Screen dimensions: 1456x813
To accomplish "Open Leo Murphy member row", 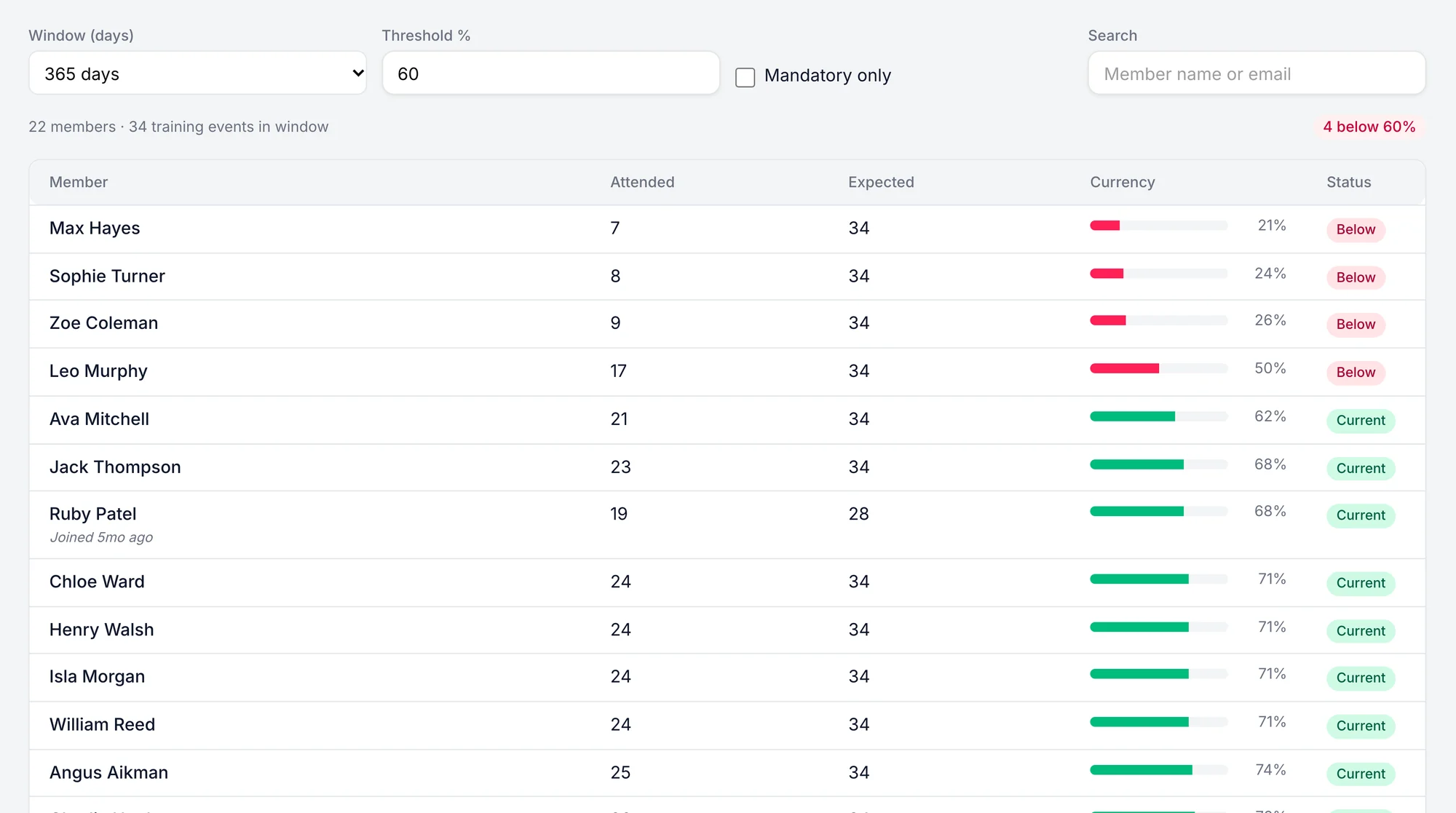I will 727,371.
